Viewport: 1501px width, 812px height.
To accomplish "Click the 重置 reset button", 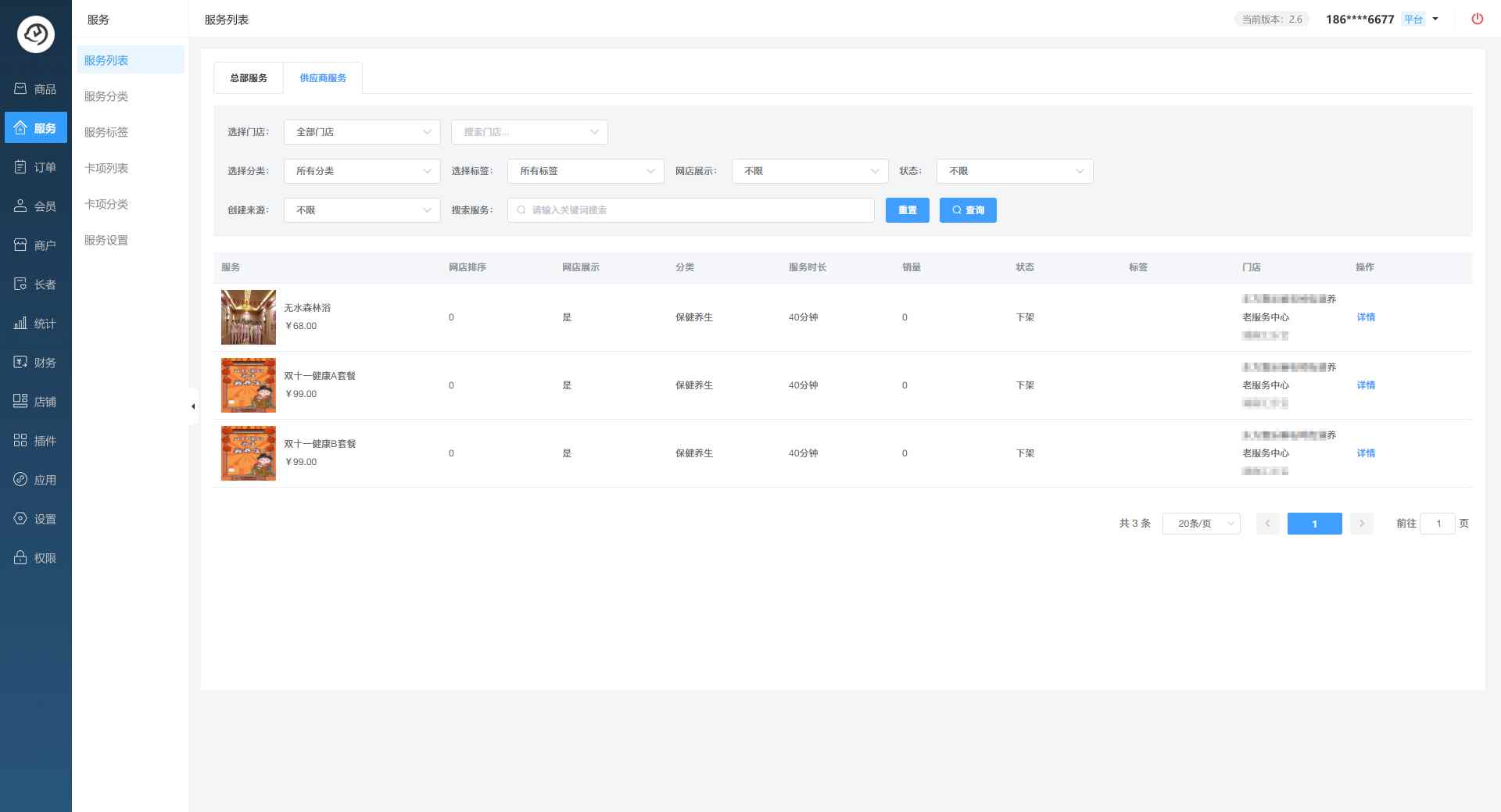I will (907, 210).
